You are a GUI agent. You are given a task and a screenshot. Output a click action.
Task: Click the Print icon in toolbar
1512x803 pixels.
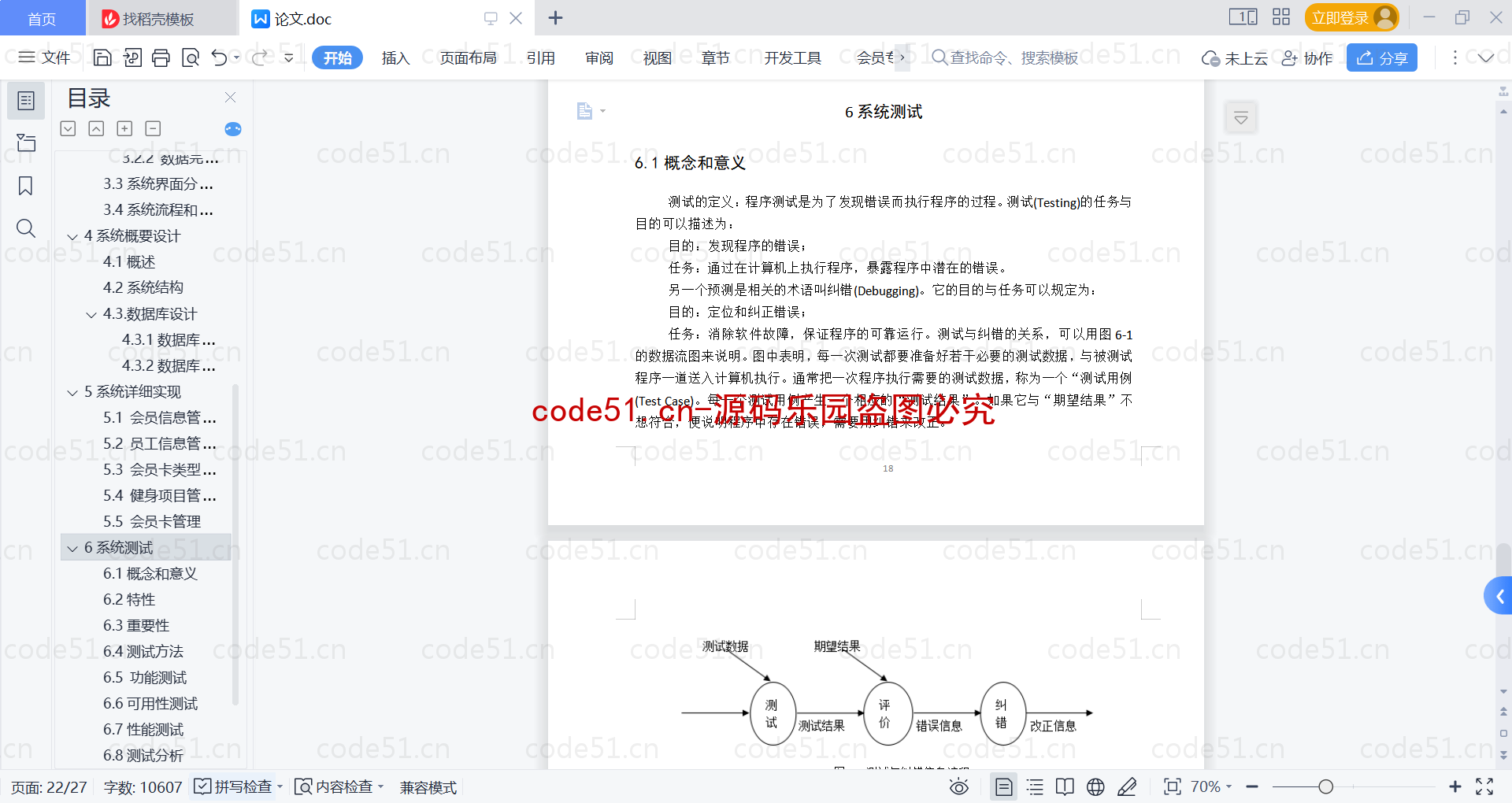[161, 57]
